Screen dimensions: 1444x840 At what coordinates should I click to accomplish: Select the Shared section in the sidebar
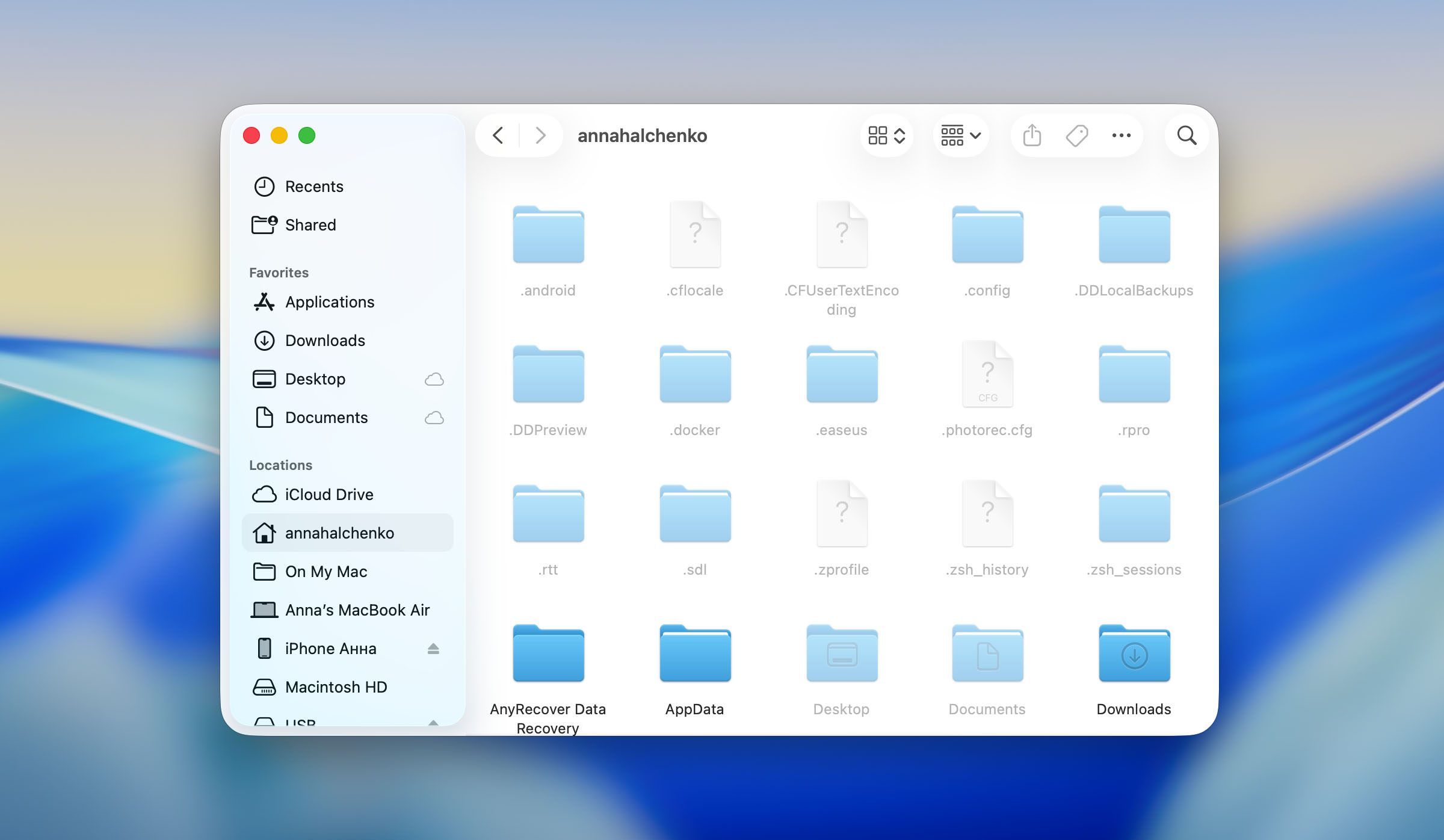(310, 224)
